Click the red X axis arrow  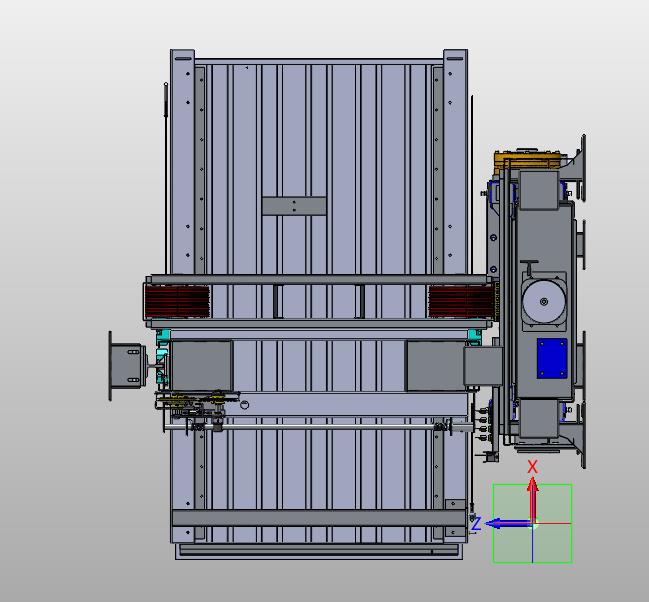point(532,499)
